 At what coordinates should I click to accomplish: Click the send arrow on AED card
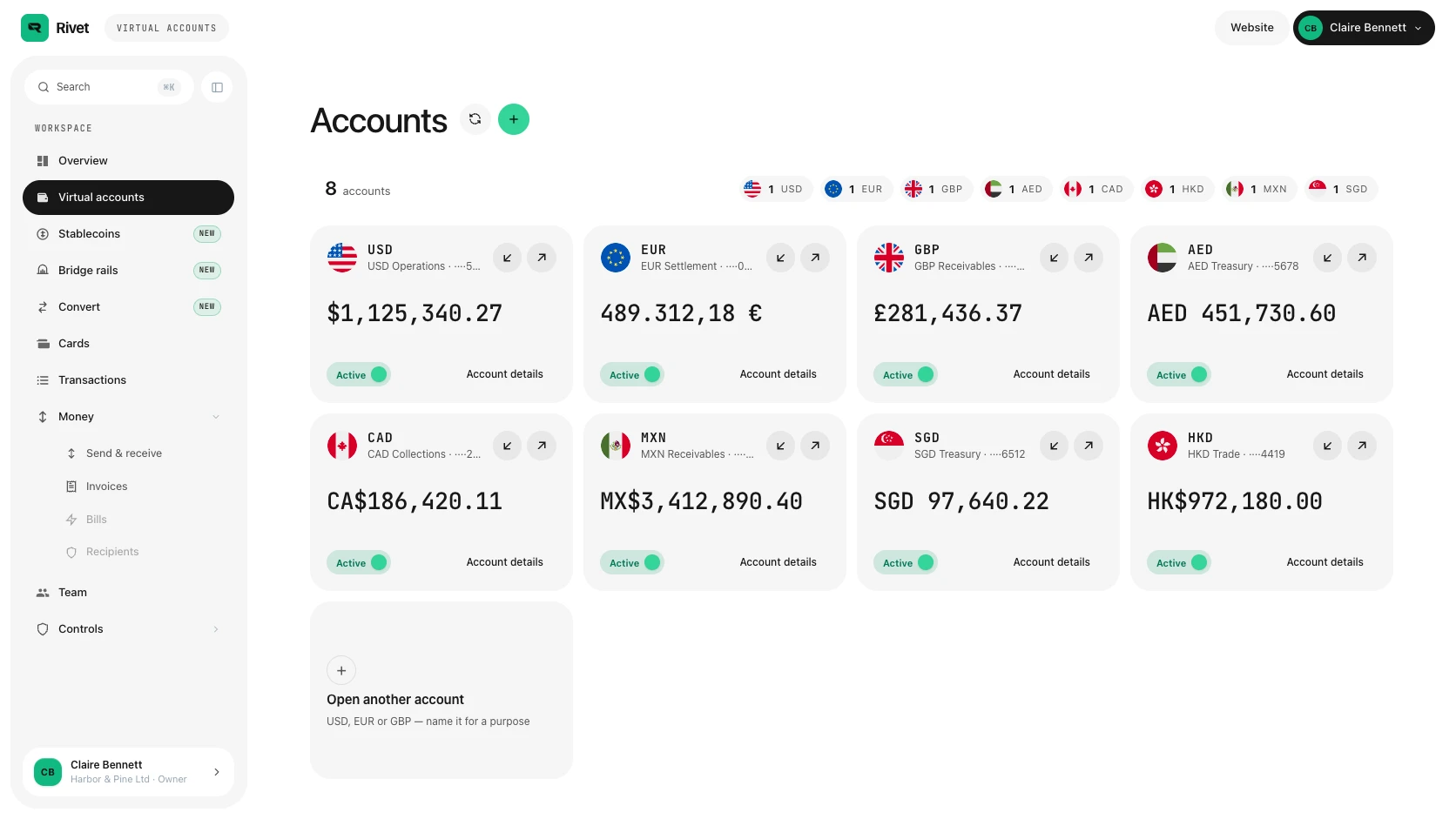click(x=1362, y=258)
